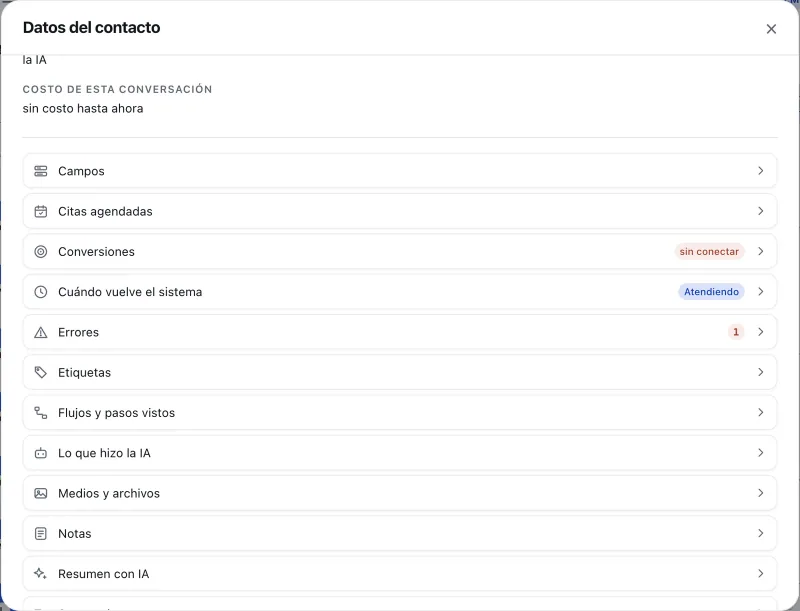Open Lo que hizo la IA
Screen dimensions: 800x611
tap(400, 453)
